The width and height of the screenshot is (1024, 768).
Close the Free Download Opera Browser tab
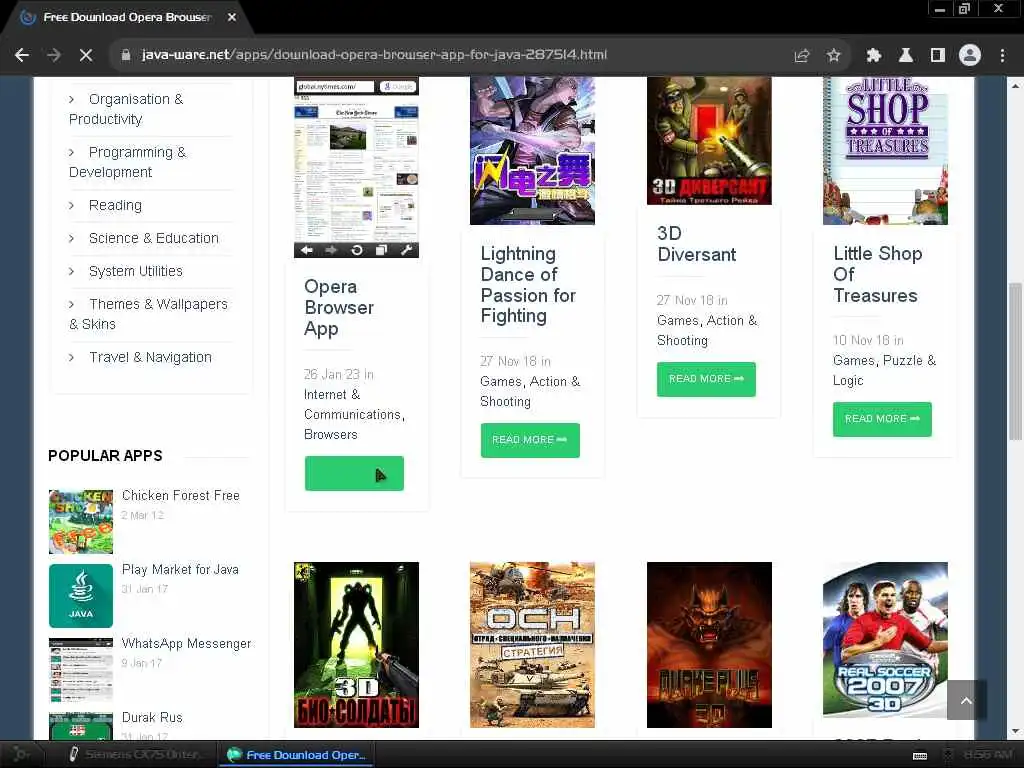[232, 18]
